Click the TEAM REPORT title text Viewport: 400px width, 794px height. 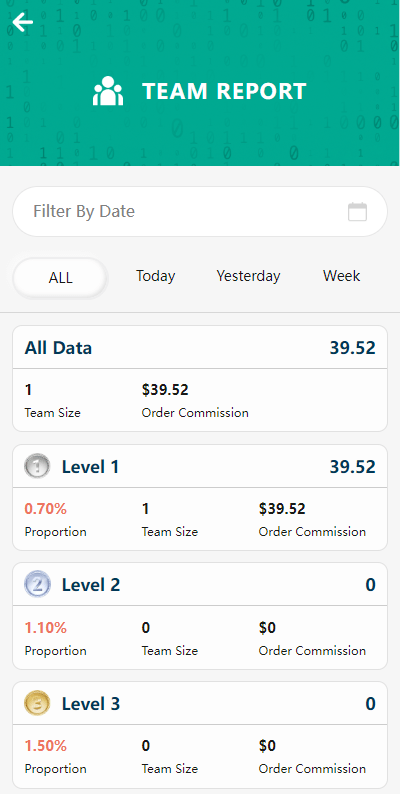(224, 91)
